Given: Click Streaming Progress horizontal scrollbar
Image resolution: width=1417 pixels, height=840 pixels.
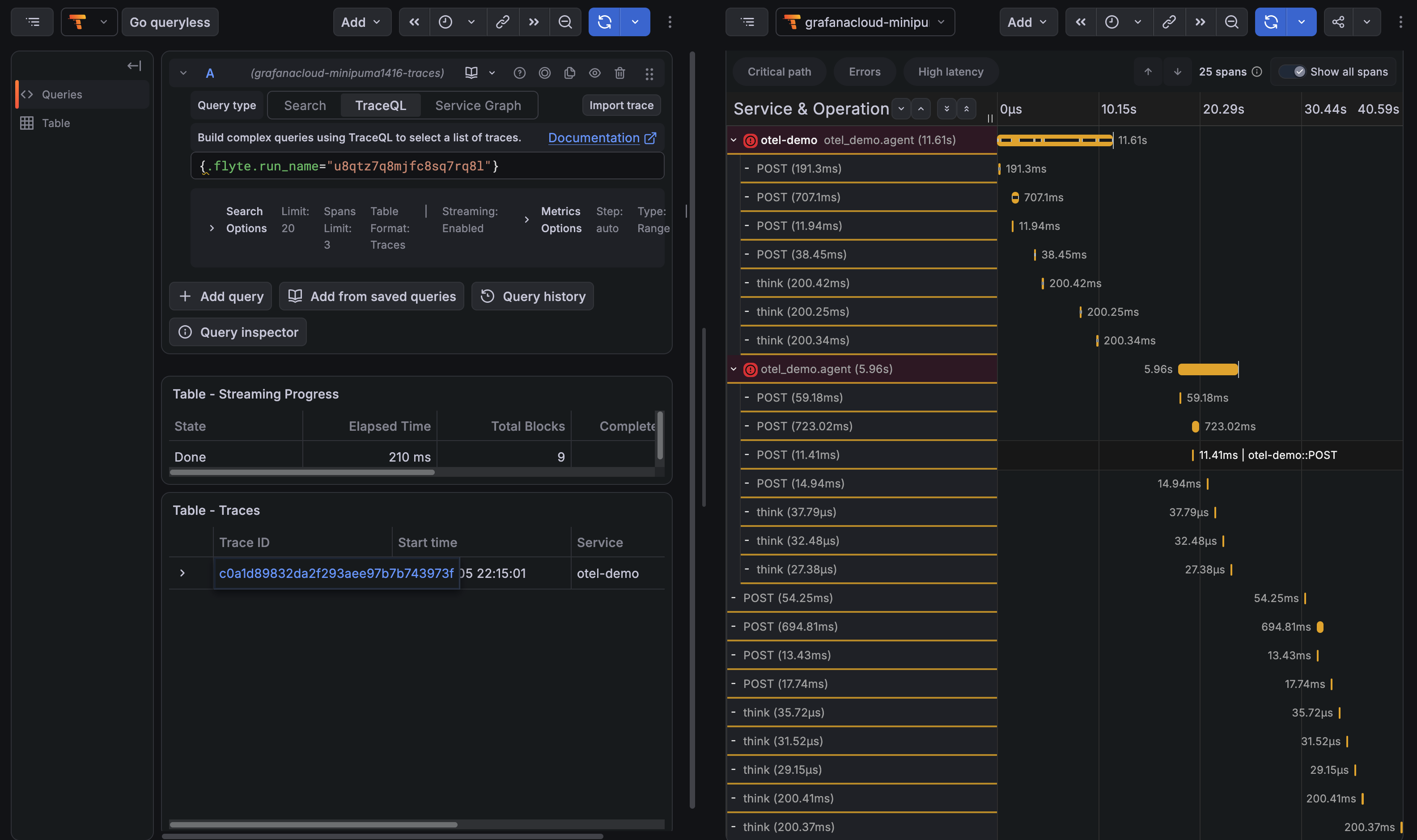Looking at the screenshot, I should (302, 473).
